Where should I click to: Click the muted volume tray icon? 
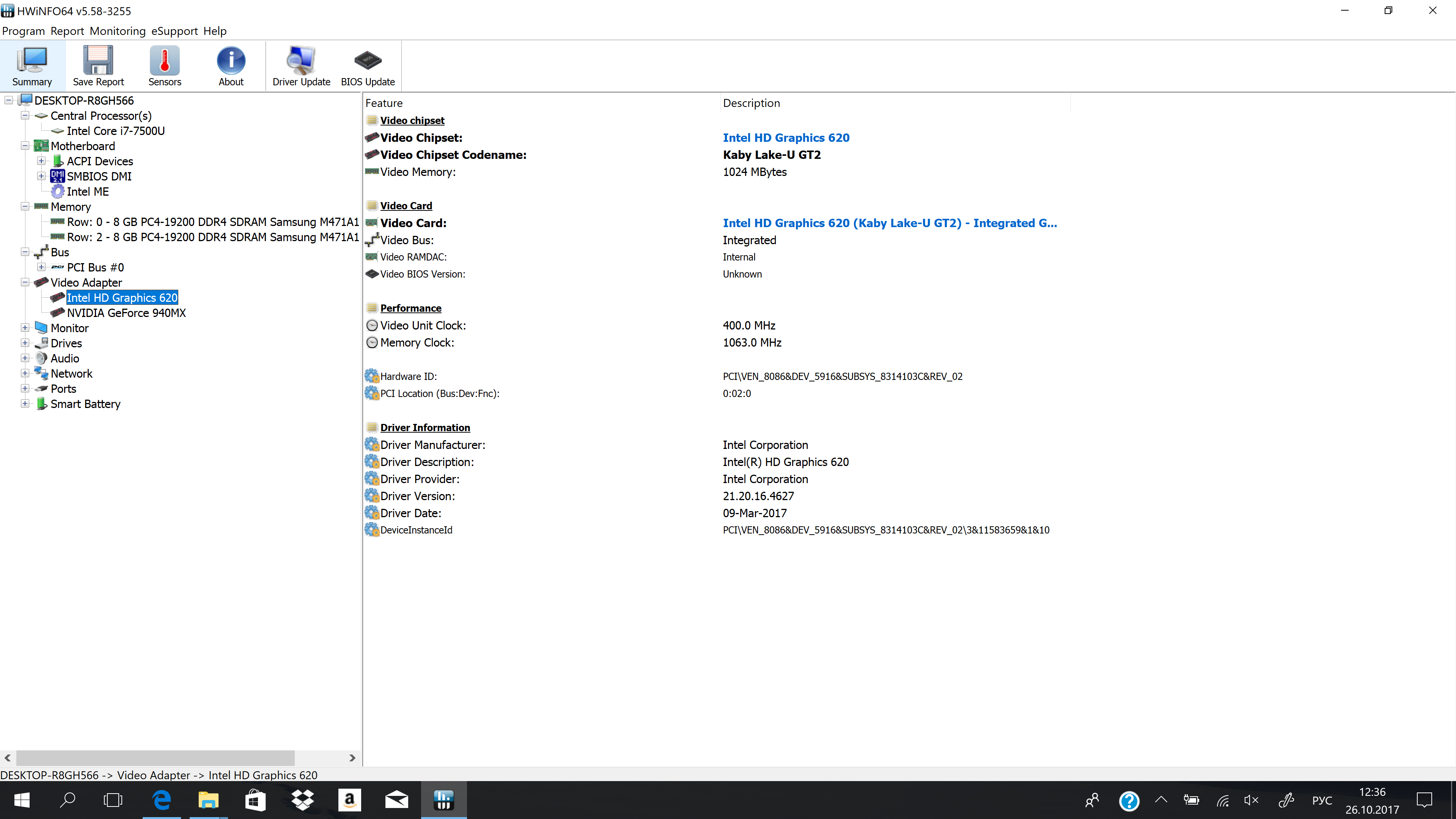click(x=1252, y=800)
